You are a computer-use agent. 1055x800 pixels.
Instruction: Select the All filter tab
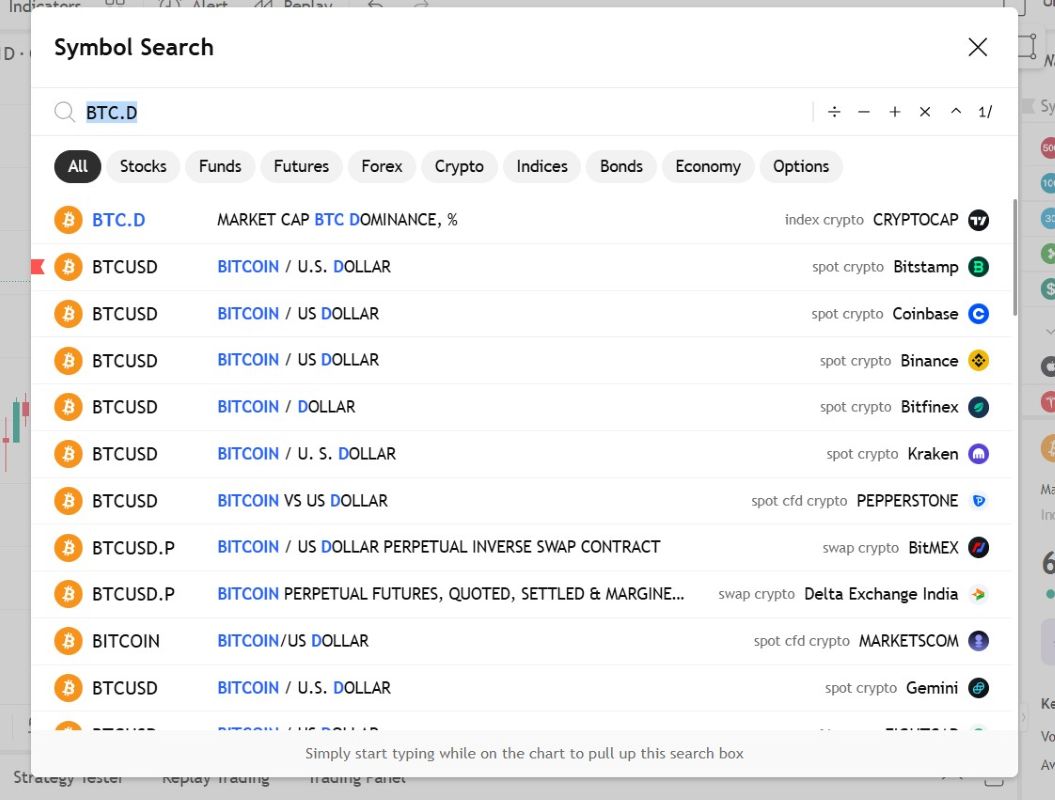(x=77, y=166)
